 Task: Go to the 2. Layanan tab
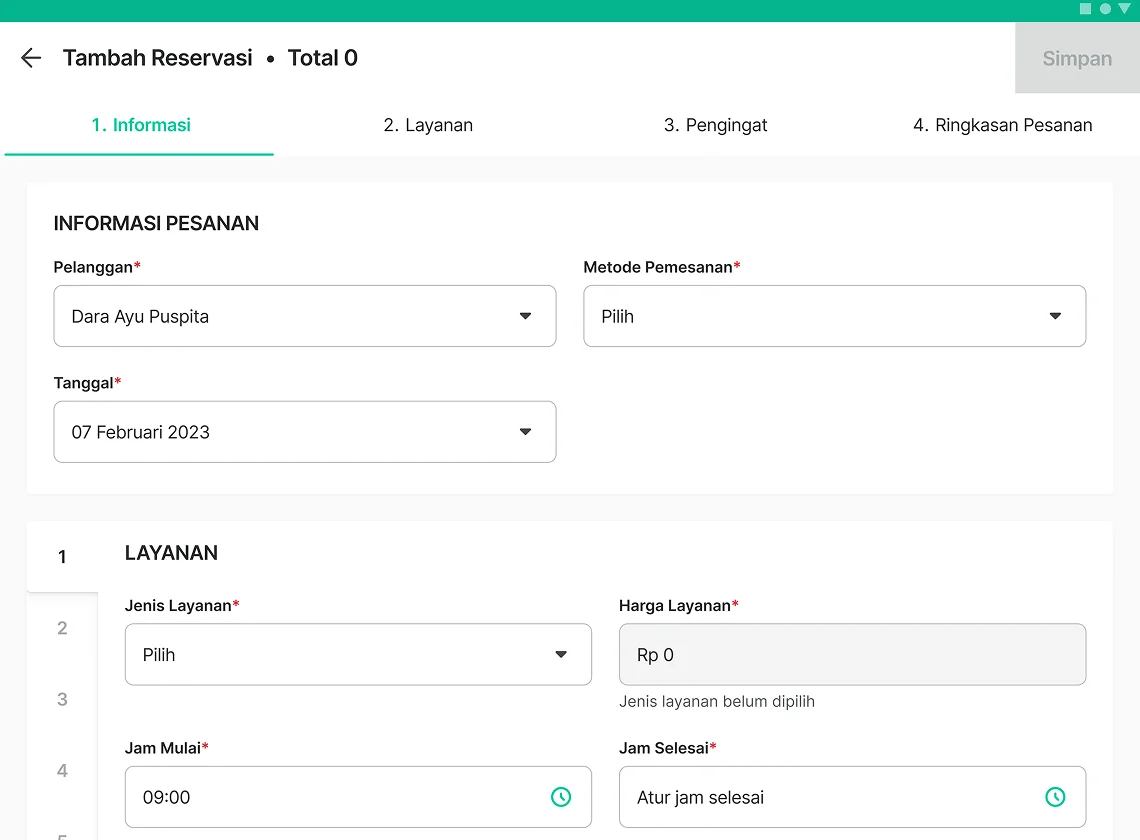click(x=428, y=125)
